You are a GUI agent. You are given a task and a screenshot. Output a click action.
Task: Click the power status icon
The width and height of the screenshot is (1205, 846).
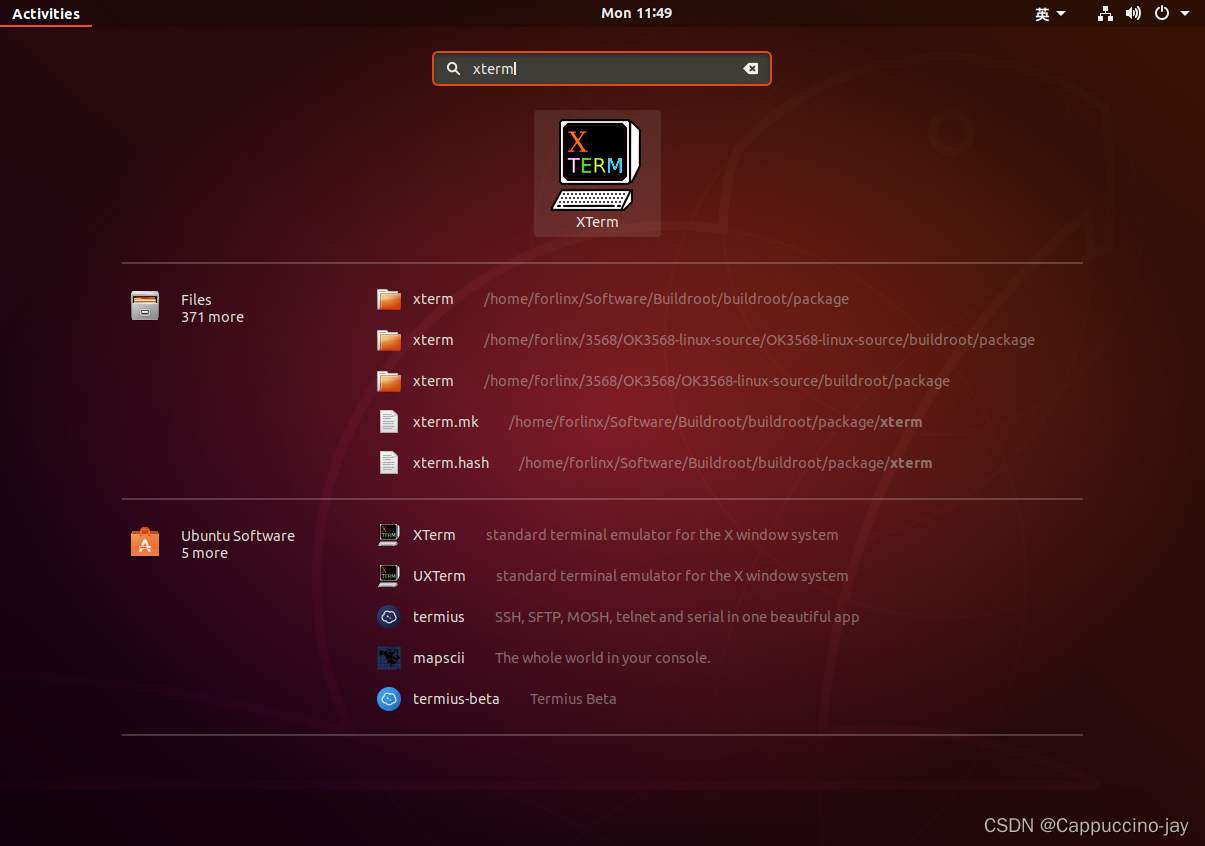click(x=1161, y=13)
